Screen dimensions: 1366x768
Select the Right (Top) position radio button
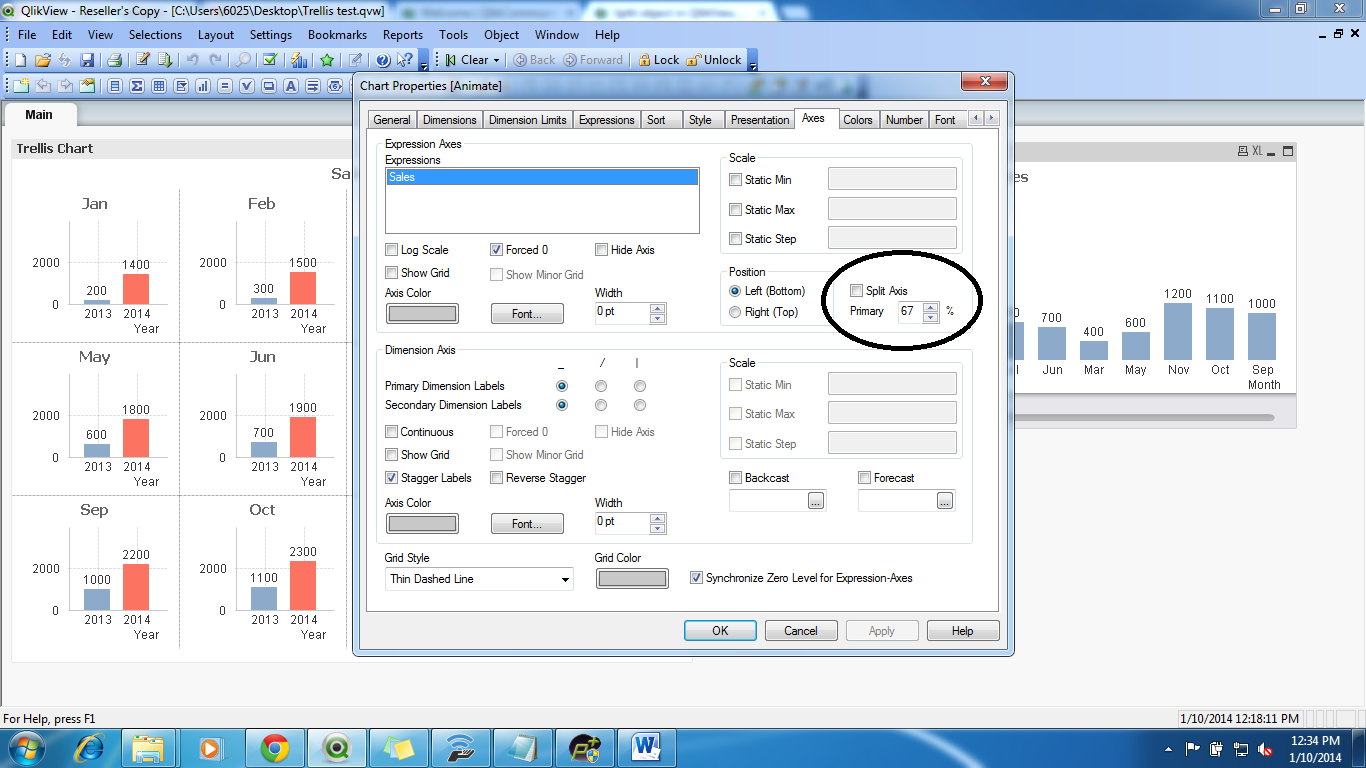point(736,312)
